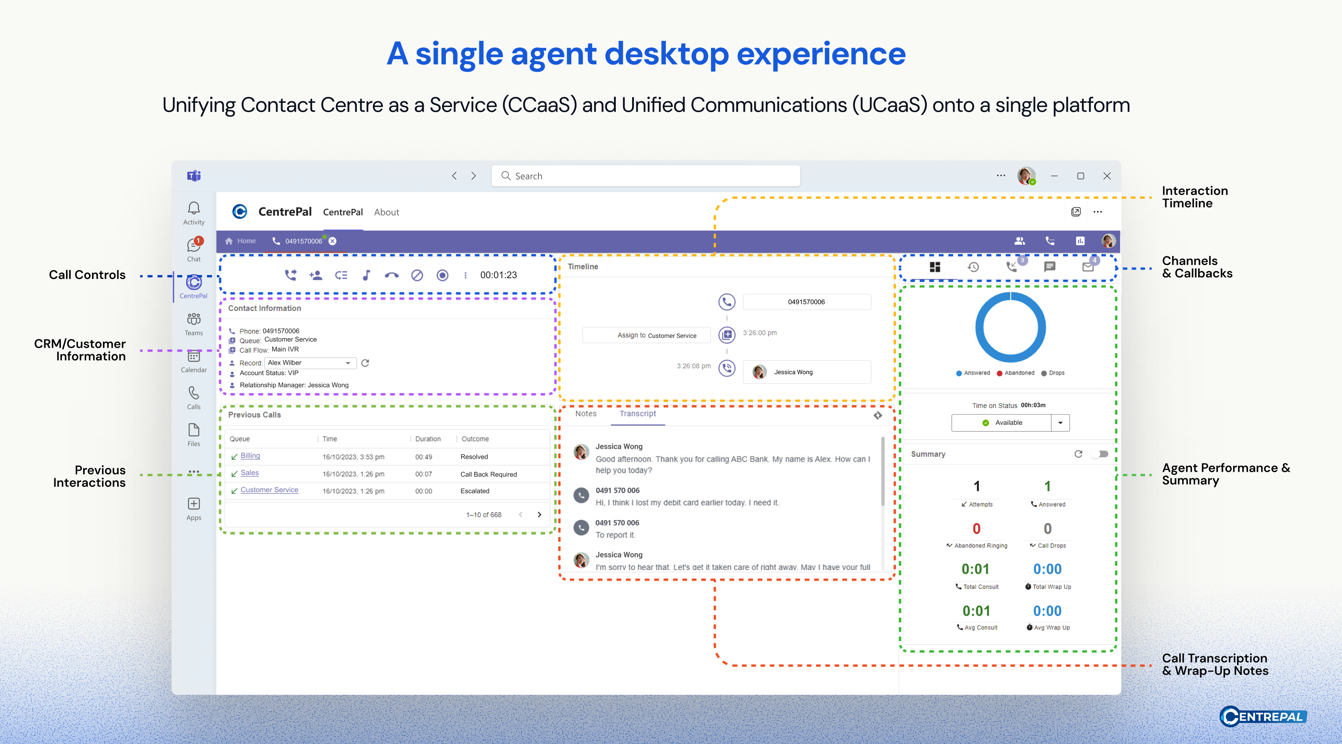
Task: Close the 0491570006 call tab
Action: [x=333, y=241]
